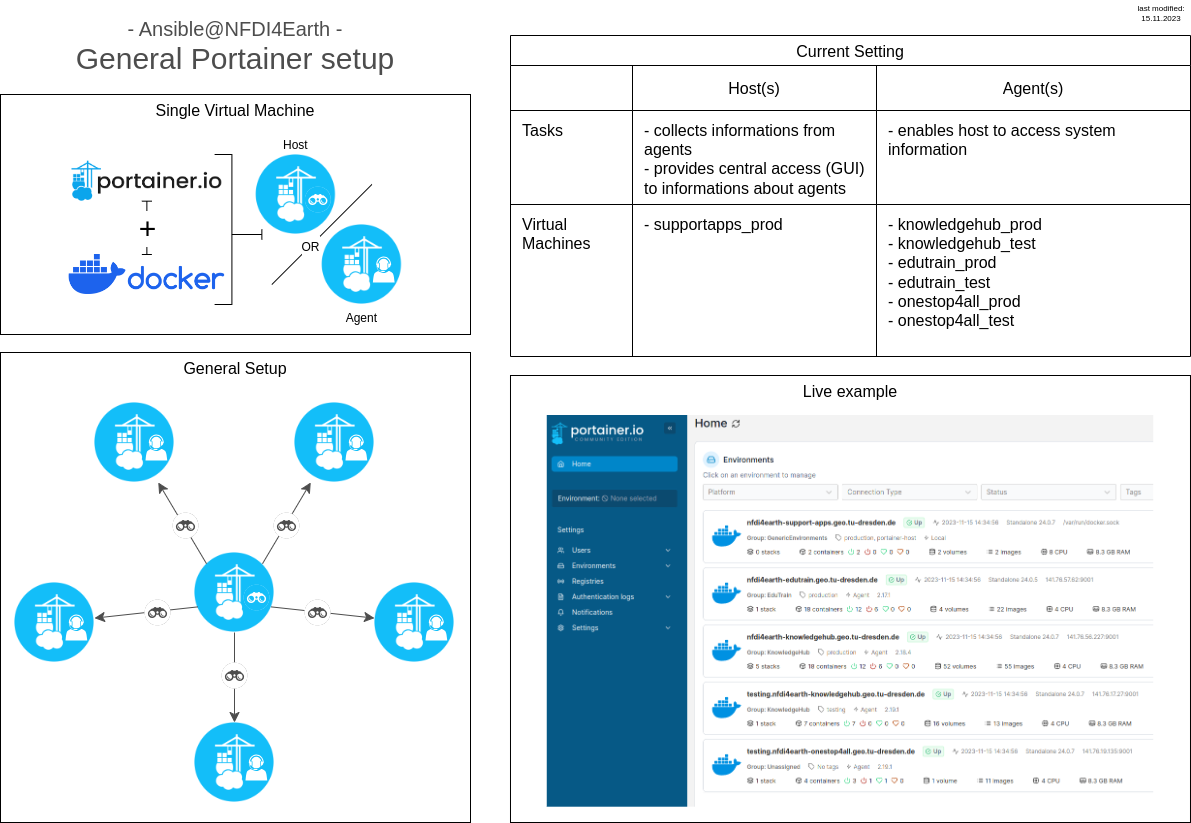1191x823 pixels.
Task: Click the Up badge of support-apps environment
Action: pyautogui.click(x=915, y=522)
